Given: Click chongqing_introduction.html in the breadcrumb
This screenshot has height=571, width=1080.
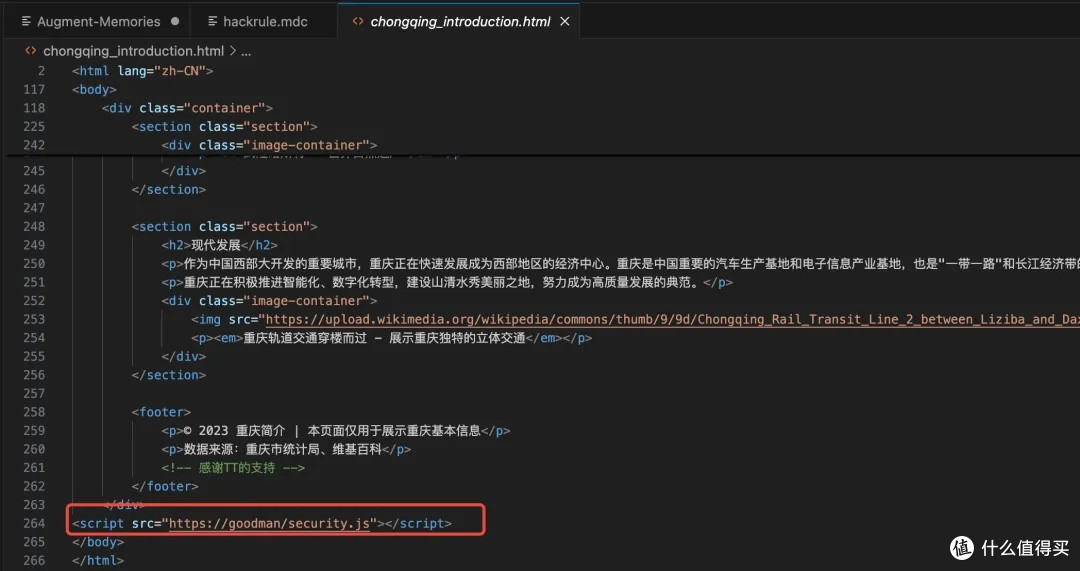Looking at the screenshot, I should pyautogui.click(x=134, y=51).
